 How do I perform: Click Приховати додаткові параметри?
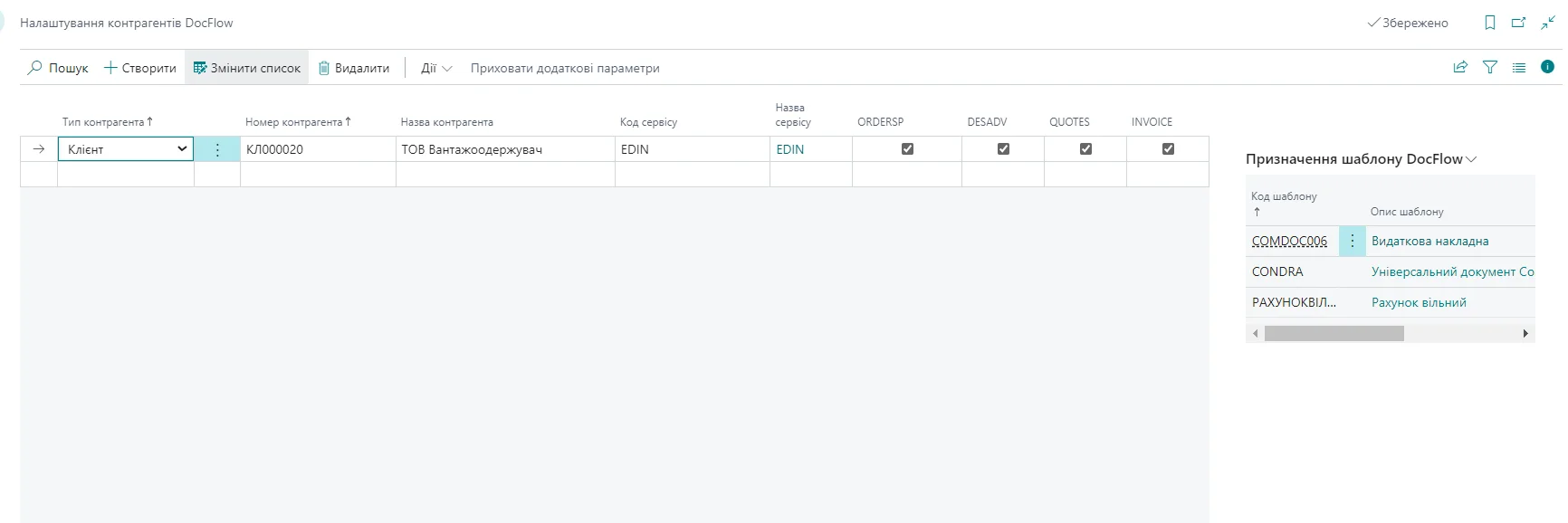tap(565, 68)
